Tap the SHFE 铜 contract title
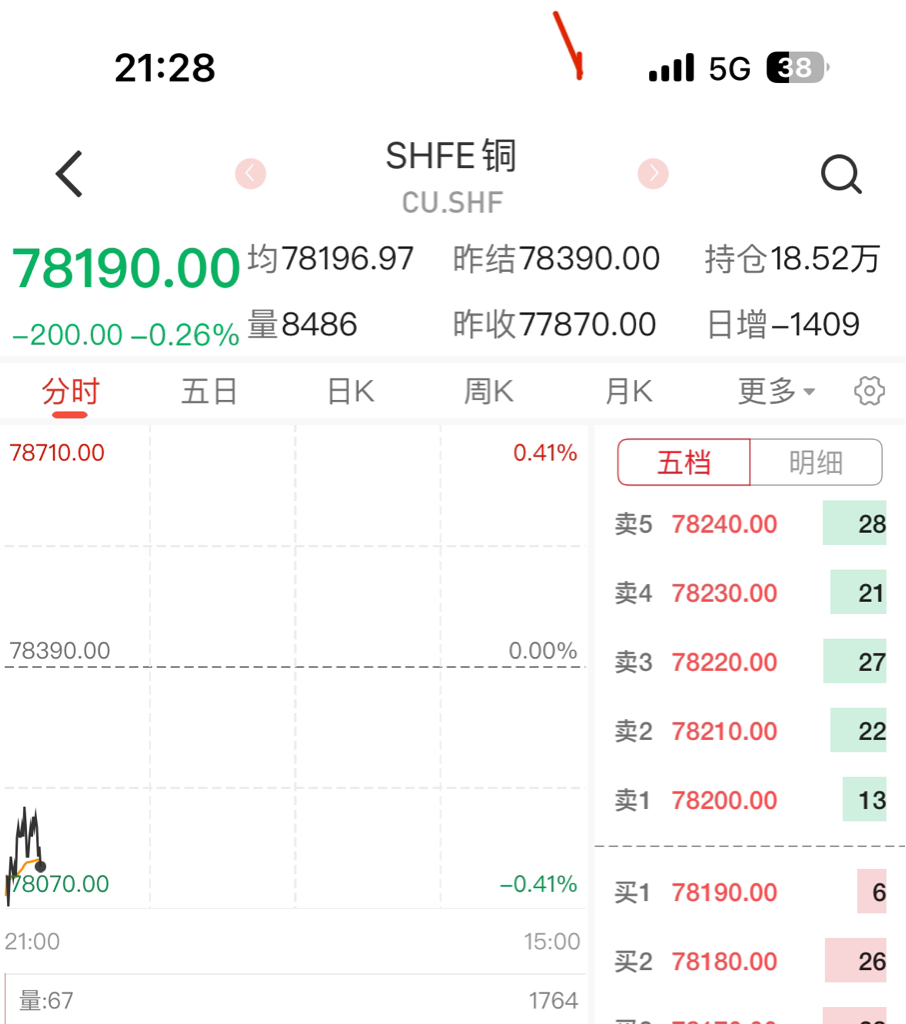The image size is (906, 1024). [451, 156]
